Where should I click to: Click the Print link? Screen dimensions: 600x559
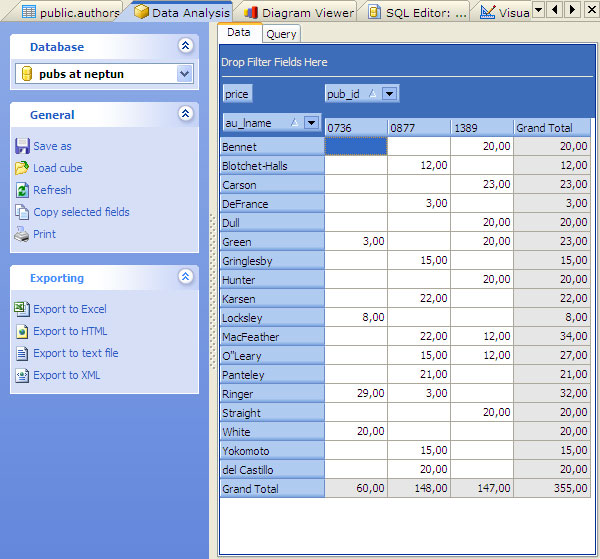click(x=44, y=234)
